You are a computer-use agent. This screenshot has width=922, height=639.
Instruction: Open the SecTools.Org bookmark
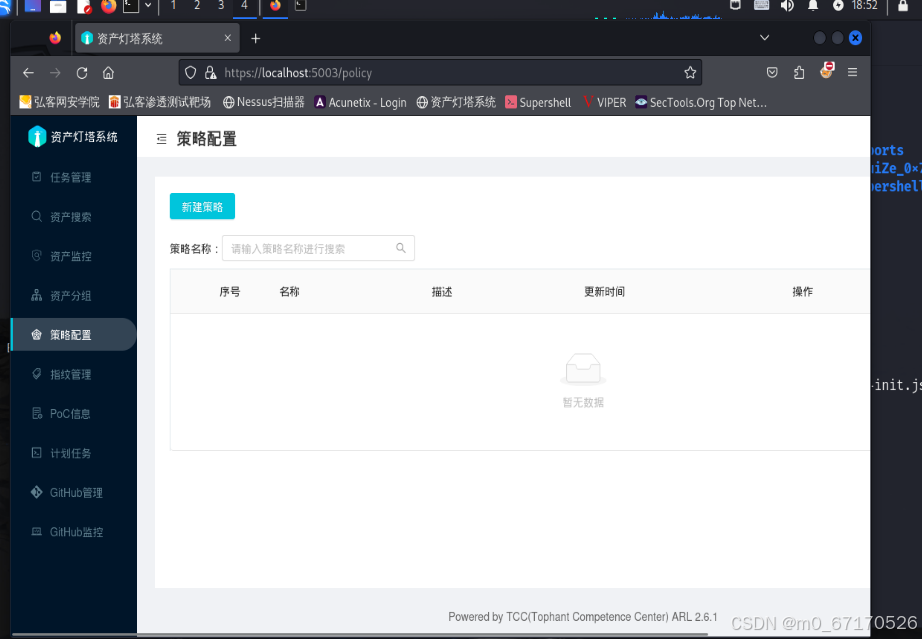[x=701, y=102]
